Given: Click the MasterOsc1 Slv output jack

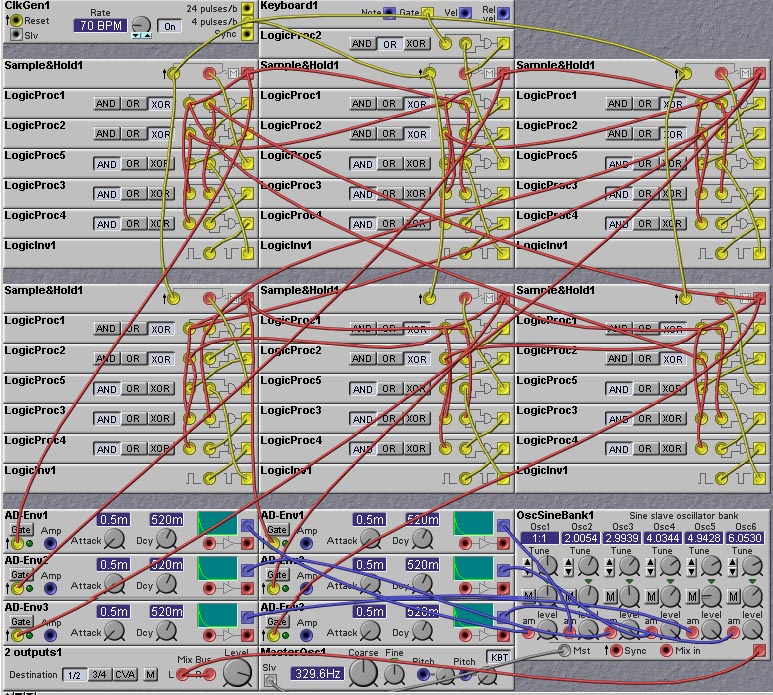Looking at the screenshot, I should coord(270,680).
